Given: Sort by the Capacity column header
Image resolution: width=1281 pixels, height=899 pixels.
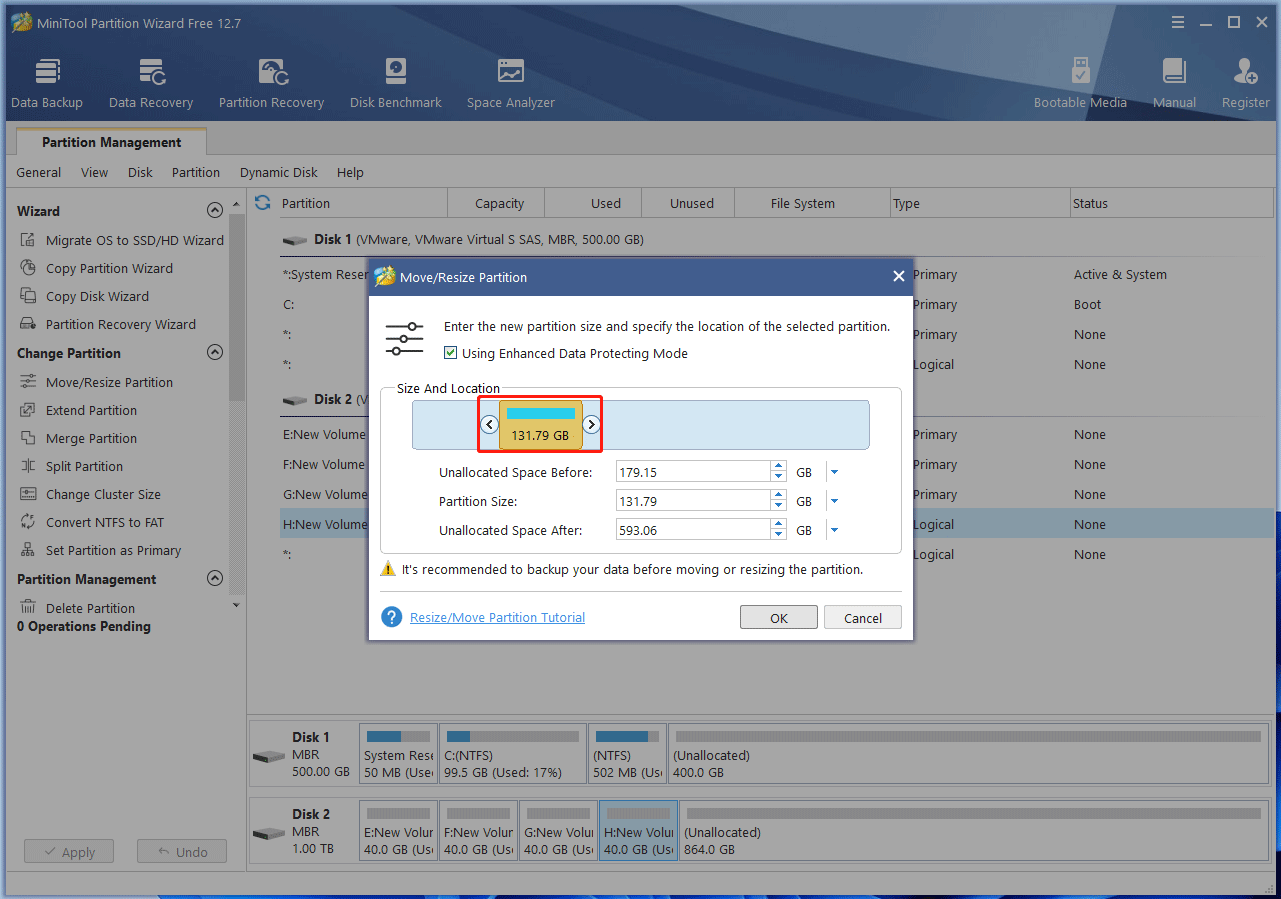Looking at the screenshot, I should coord(499,203).
